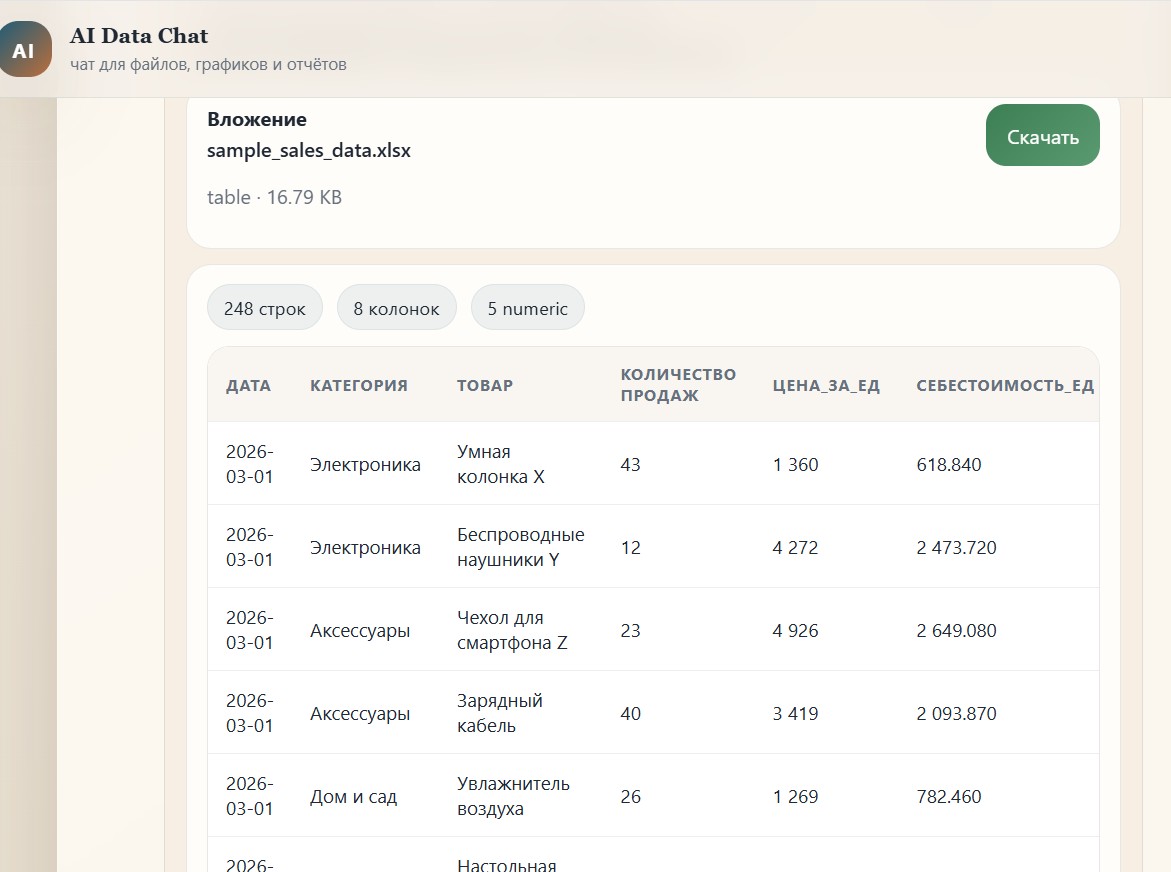
Task: Click the date in the Умная колонка X row
Action: pyautogui.click(x=249, y=464)
